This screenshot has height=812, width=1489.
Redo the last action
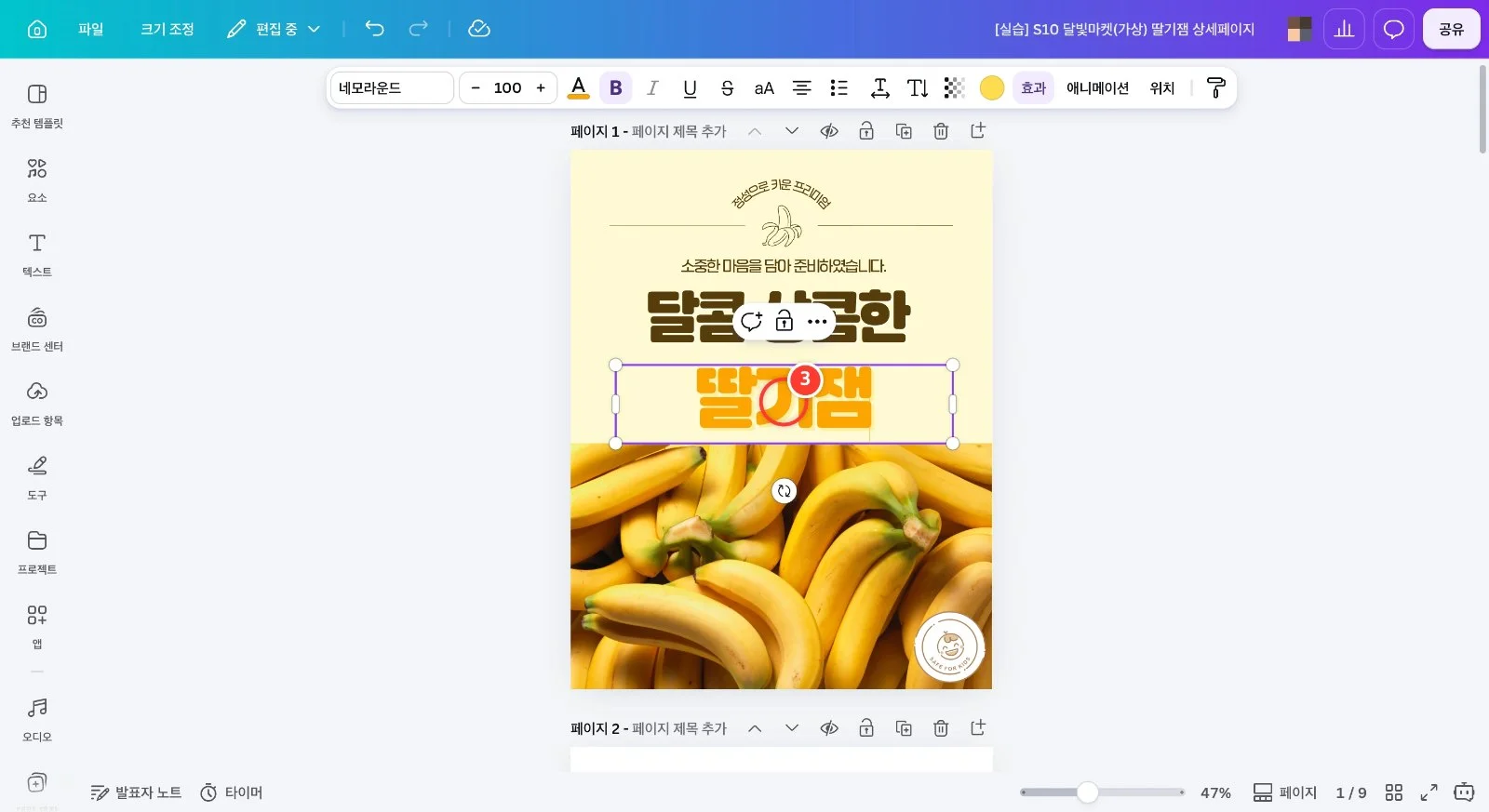(x=419, y=29)
